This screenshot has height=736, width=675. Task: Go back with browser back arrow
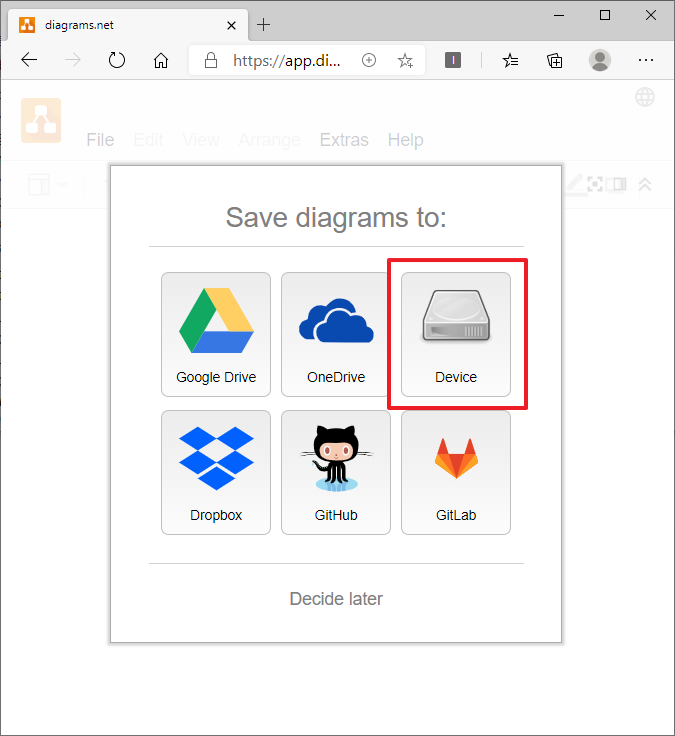click(x=29, y=60)
